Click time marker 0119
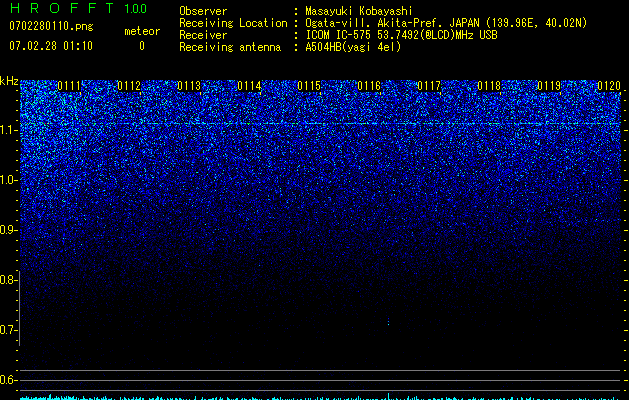Screen dimensions: 629x400 coord(549,86)
